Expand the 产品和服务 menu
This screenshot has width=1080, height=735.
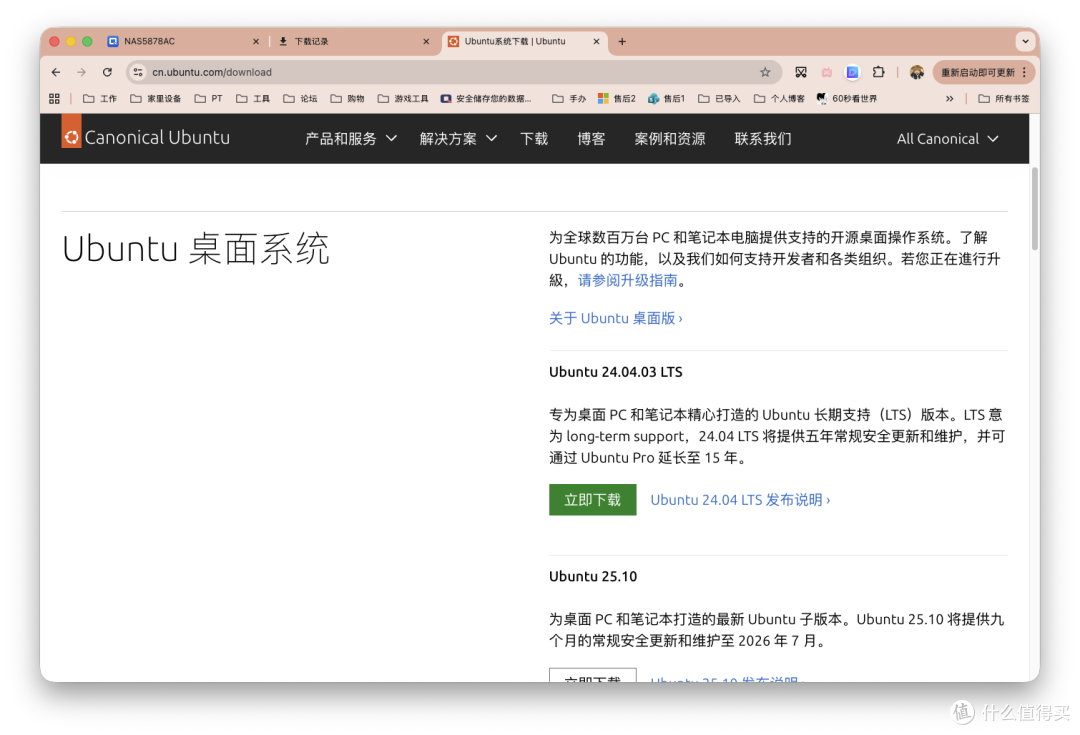click(x=351, y=138)
